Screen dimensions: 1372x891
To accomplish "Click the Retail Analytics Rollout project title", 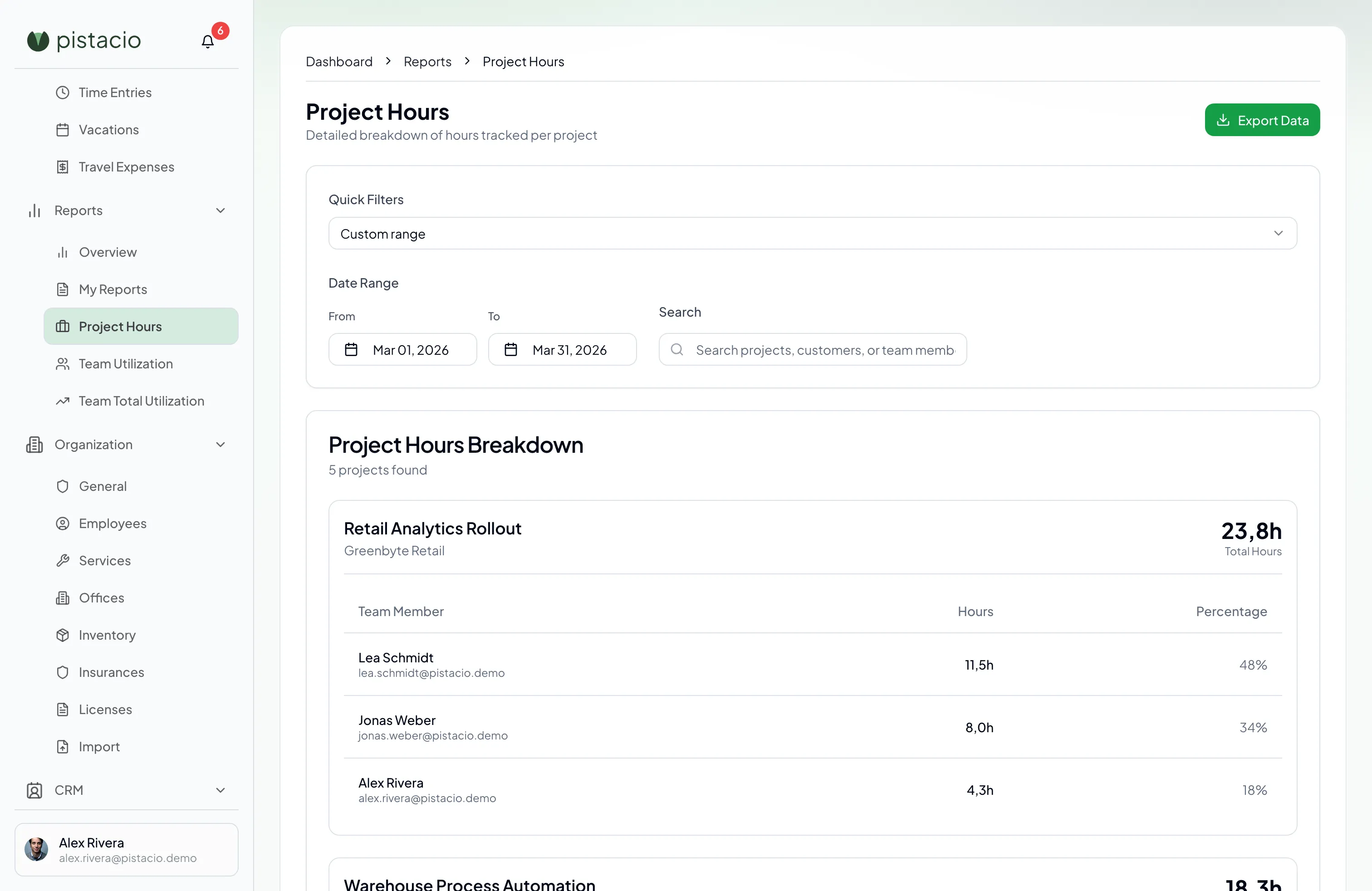I will point(432,529).
